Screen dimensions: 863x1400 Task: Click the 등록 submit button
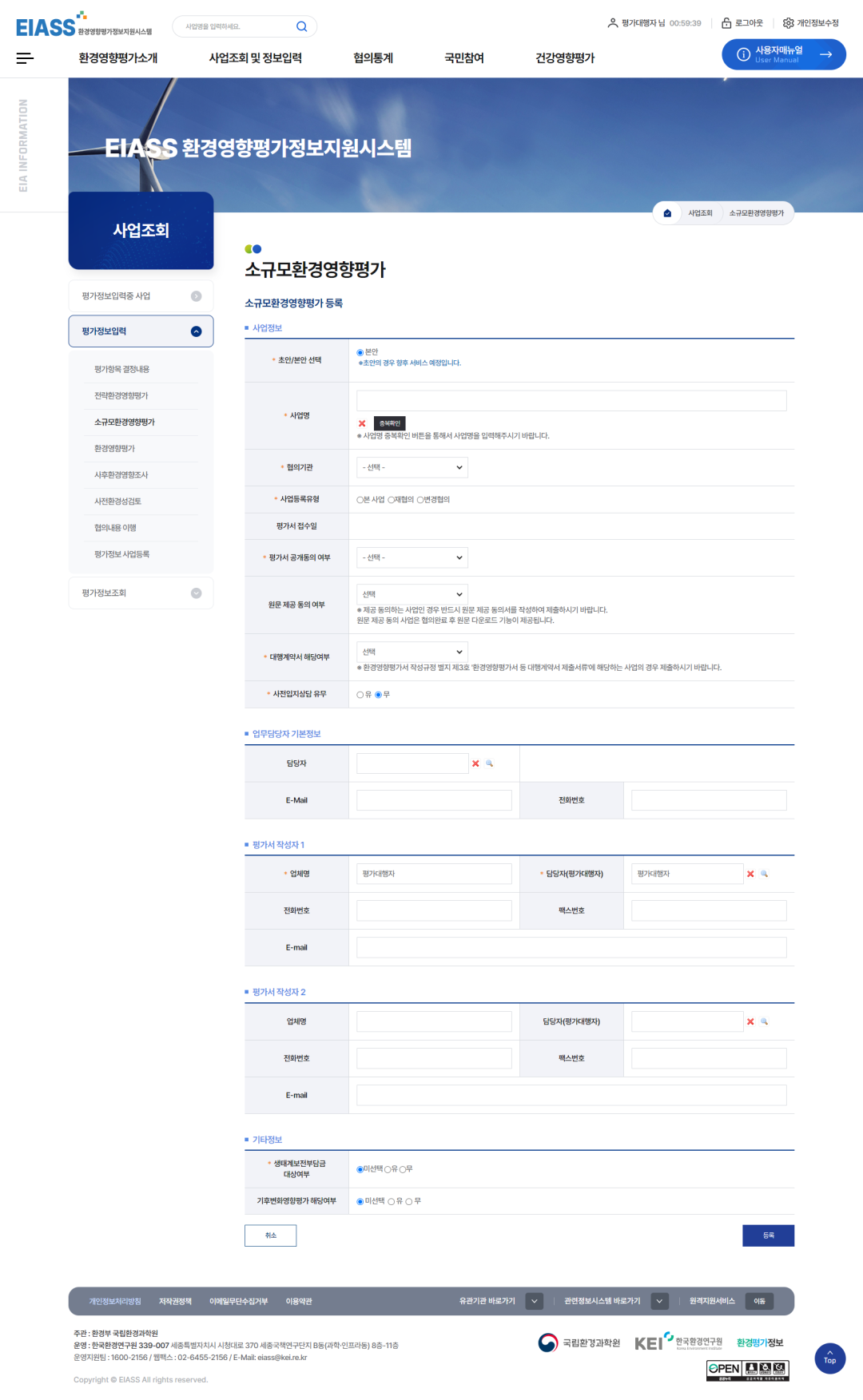pos(768,1235)
